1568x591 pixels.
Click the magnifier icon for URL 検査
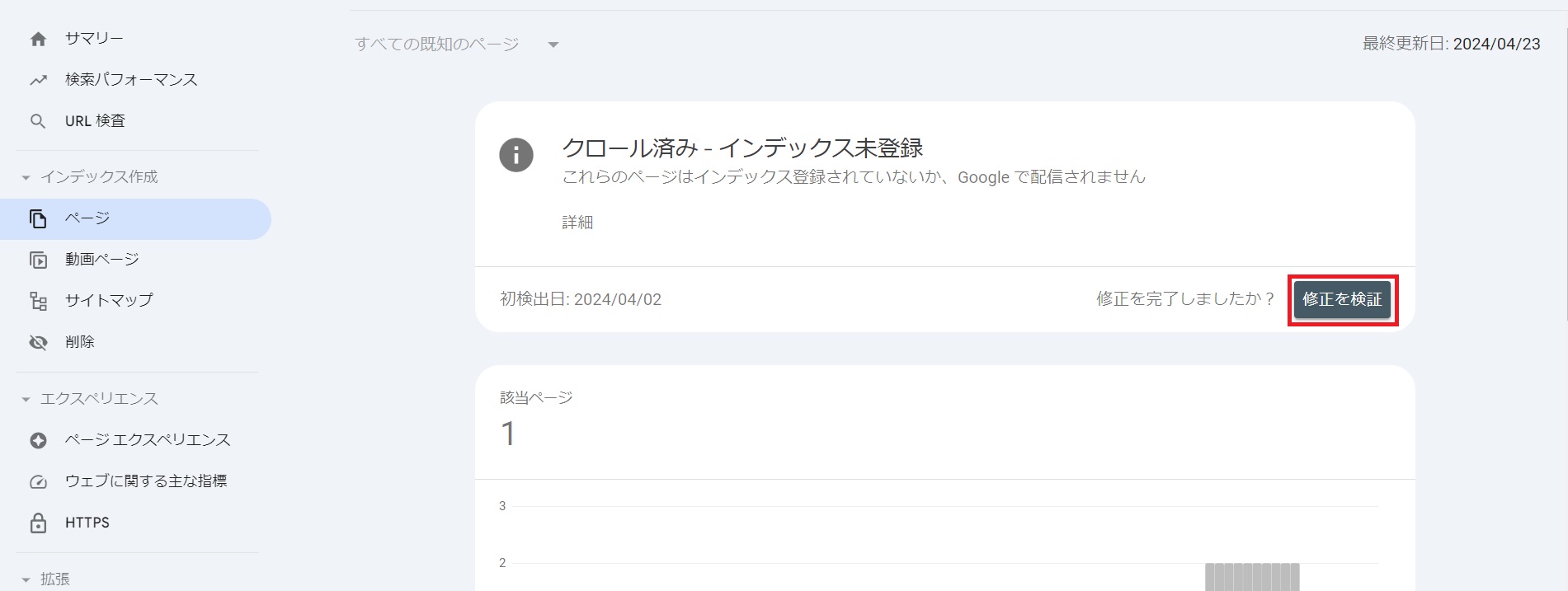pos(38,121)
